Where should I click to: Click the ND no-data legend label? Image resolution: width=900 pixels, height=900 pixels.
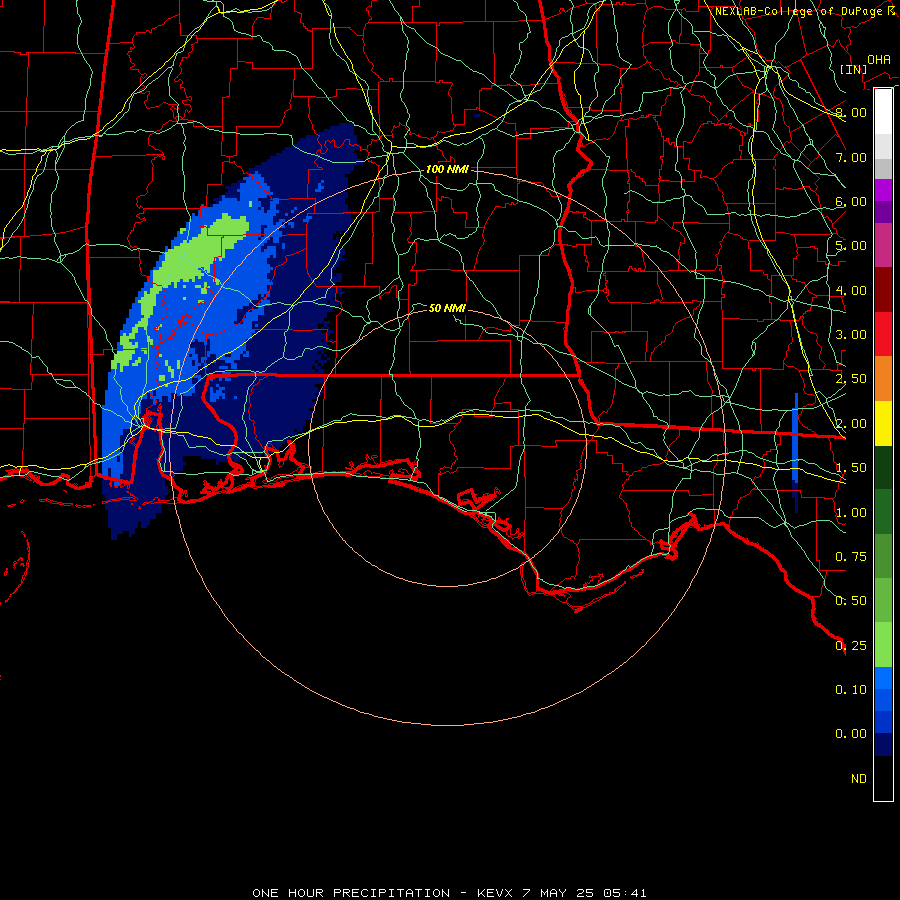[859, 779]
